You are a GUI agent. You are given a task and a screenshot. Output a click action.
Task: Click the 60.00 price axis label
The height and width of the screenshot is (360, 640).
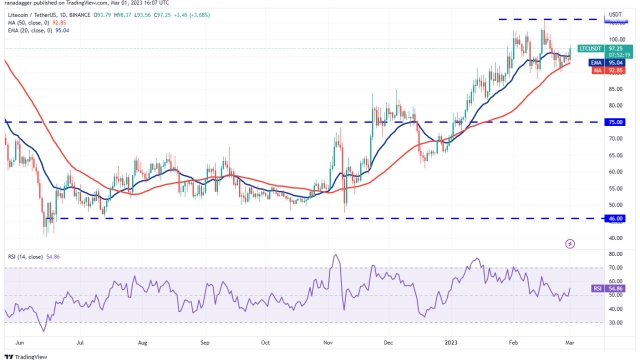click(x=616, y=172)
